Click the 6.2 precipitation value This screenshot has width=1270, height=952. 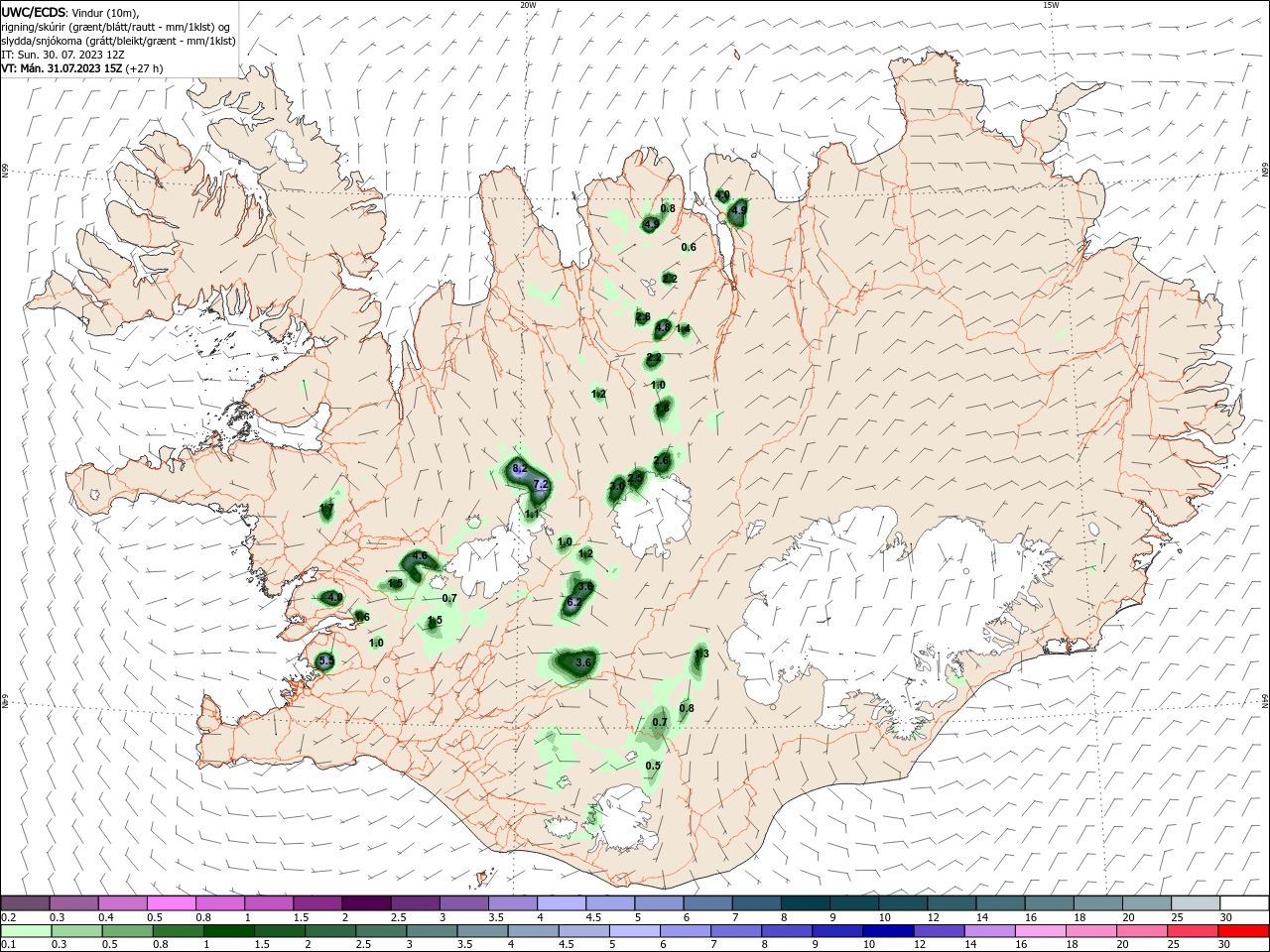pyautogui.click(x=572, y=603)
